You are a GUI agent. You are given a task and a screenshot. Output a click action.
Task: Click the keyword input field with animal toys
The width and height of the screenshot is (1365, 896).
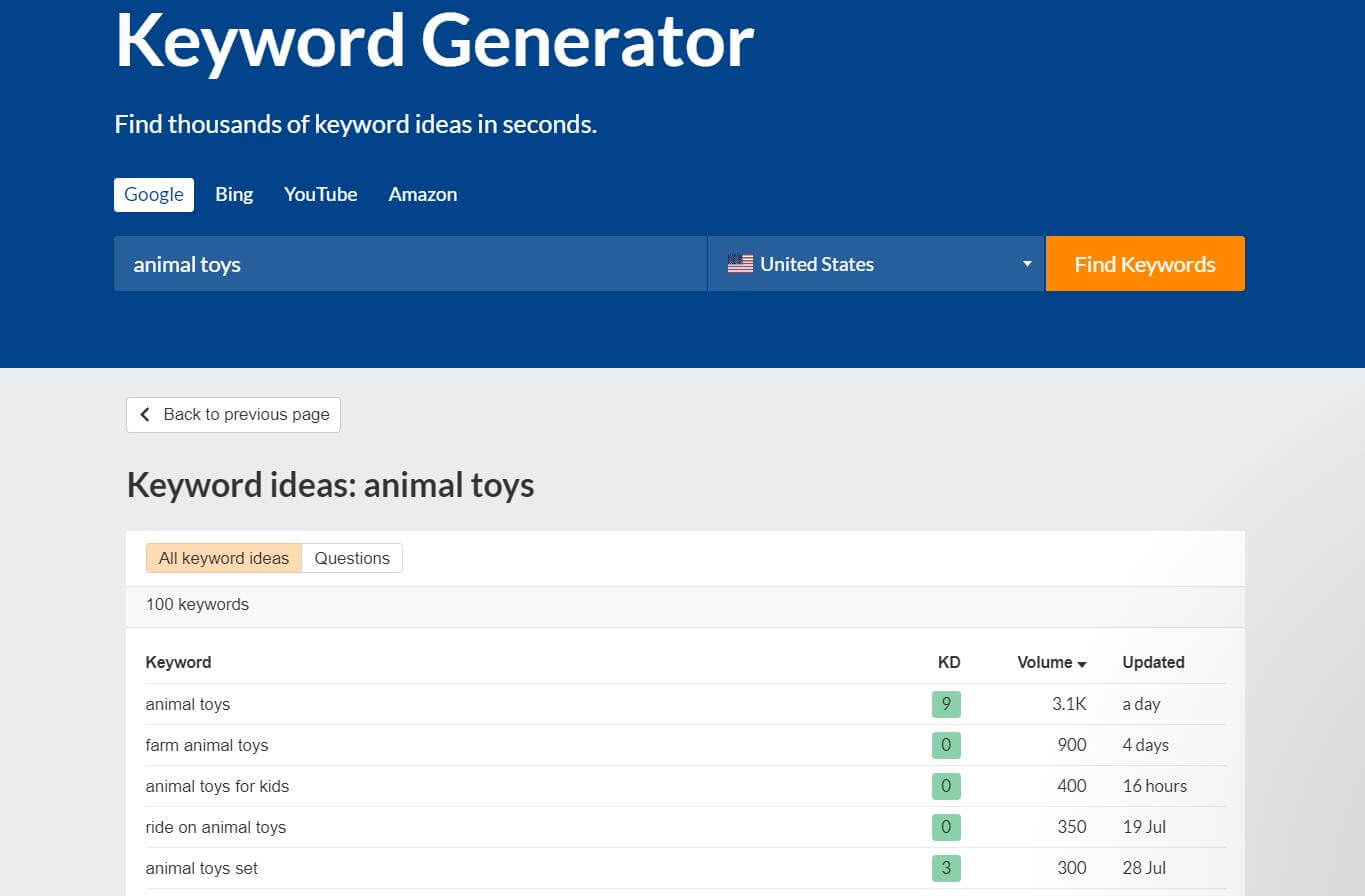pos(410,264)
